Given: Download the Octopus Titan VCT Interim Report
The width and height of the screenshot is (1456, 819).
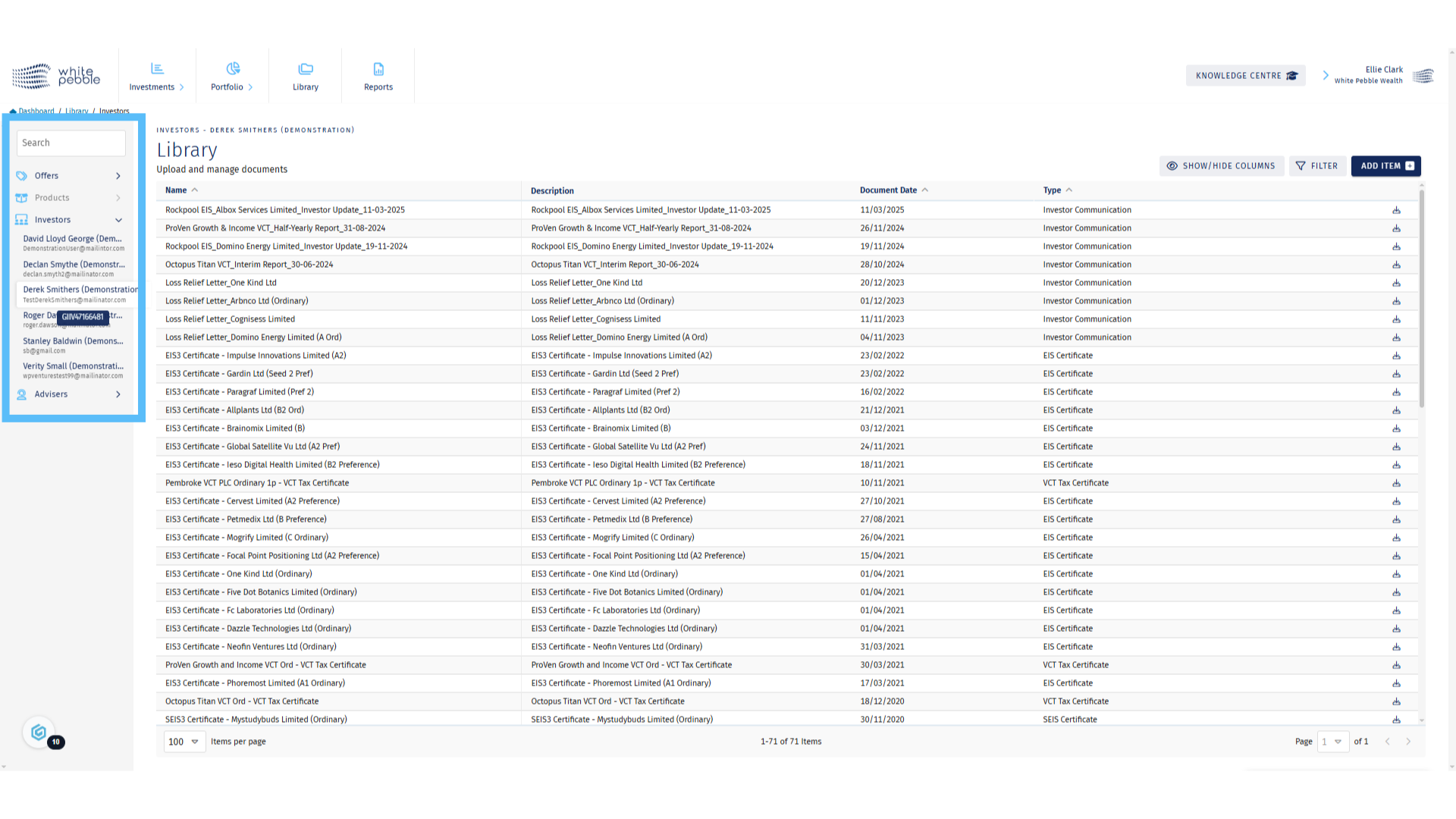Looking at the screenshot, I should click(x=1396, y=265).
